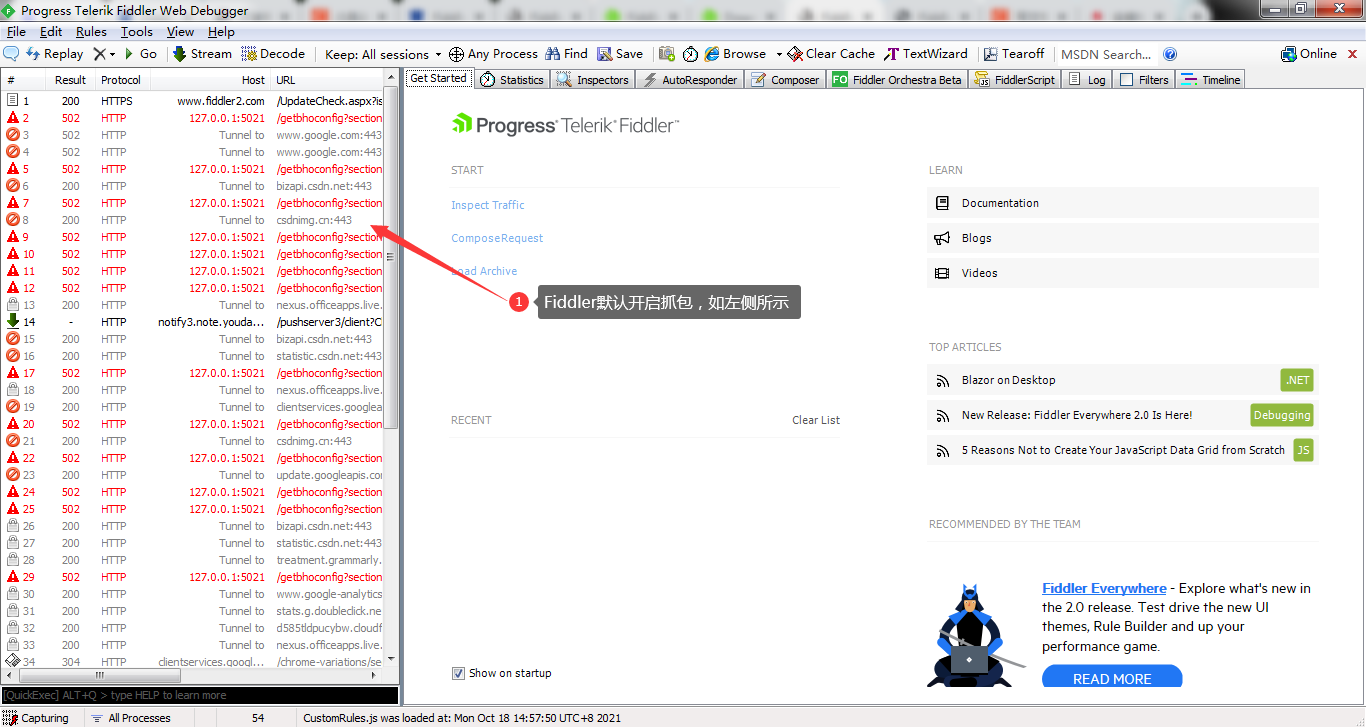Click the Online status indicator

(x=1309, y=54)
